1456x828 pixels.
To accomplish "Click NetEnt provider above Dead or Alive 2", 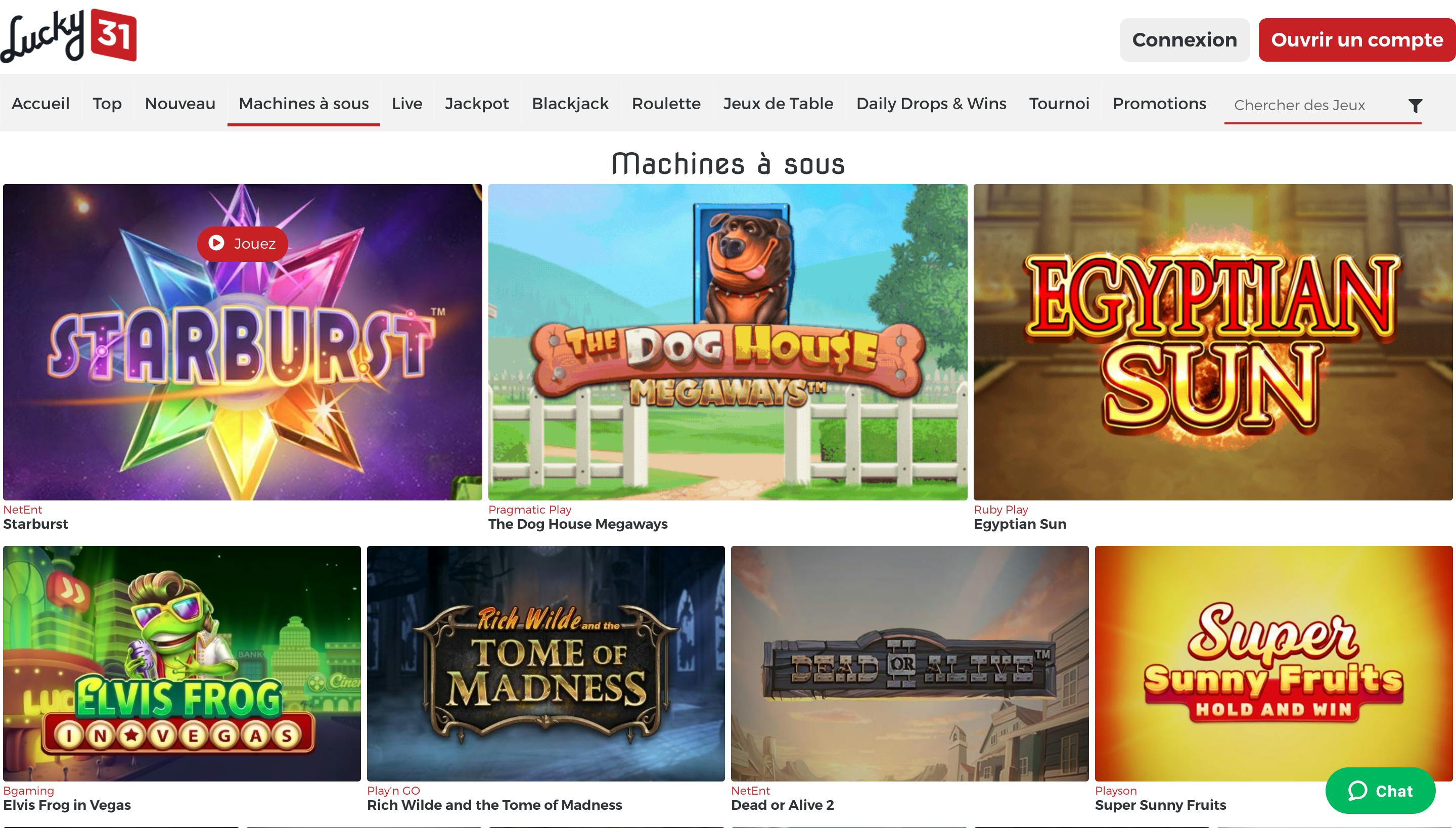I will [750, 791].
